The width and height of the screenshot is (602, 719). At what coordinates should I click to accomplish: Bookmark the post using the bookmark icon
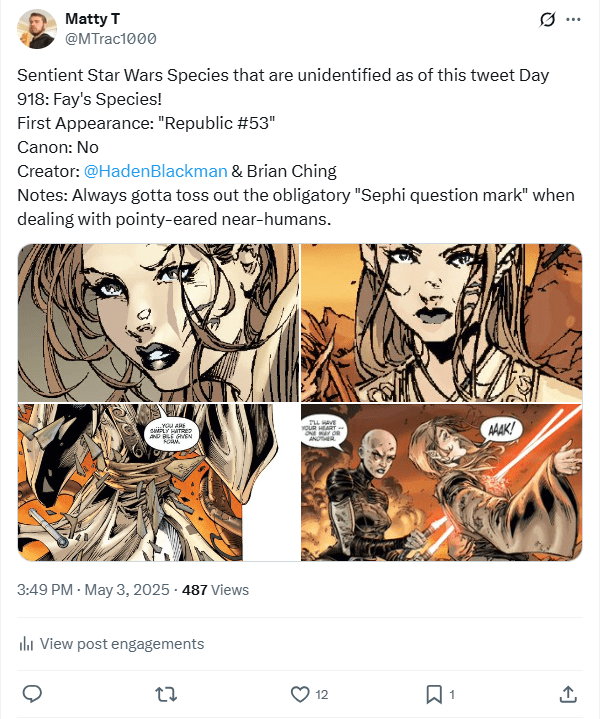coord(434,693)
